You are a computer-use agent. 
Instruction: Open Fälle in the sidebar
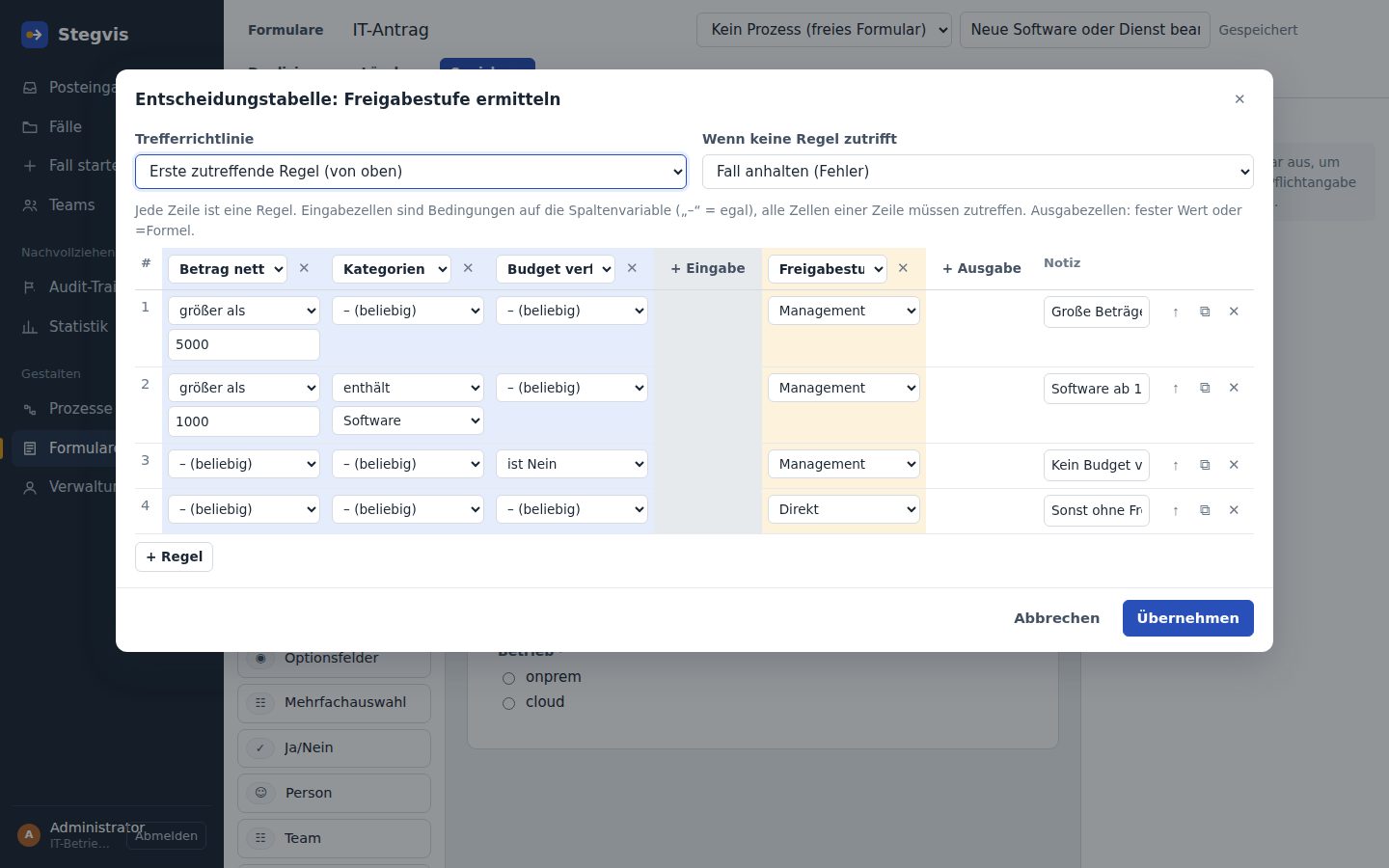(x=111, y=127)
